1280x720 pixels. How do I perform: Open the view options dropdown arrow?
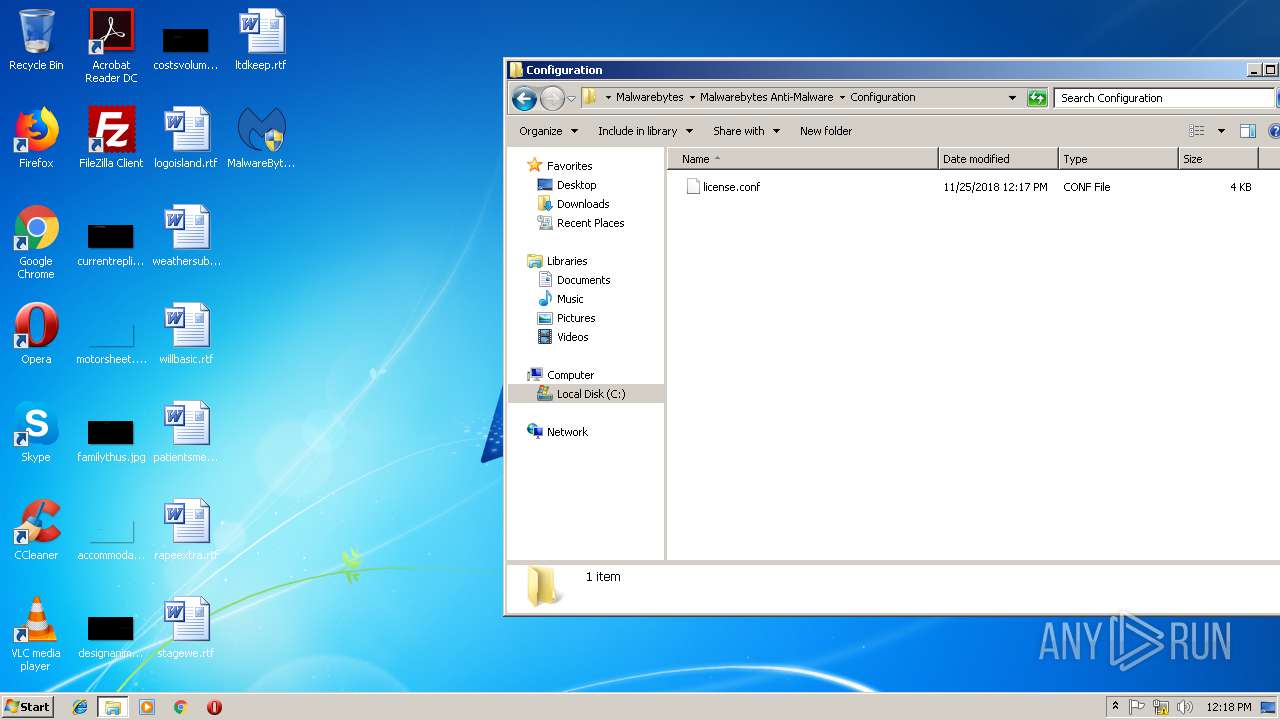tap(1221, 131)
